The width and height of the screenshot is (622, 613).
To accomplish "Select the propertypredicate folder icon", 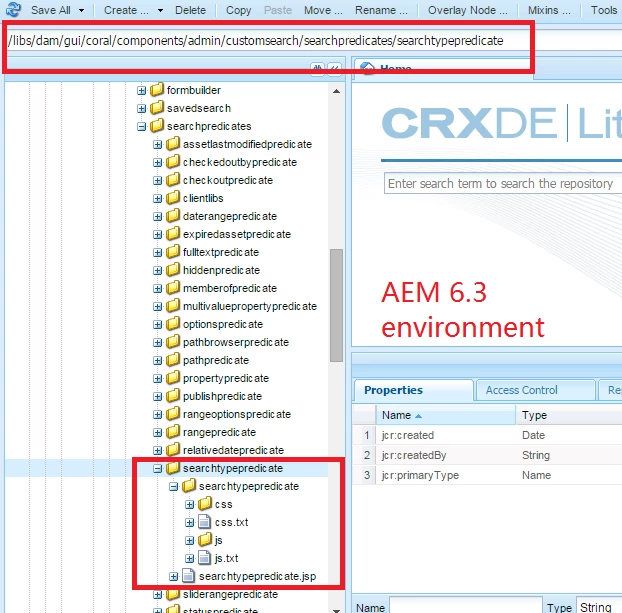I will coord(173,378).
